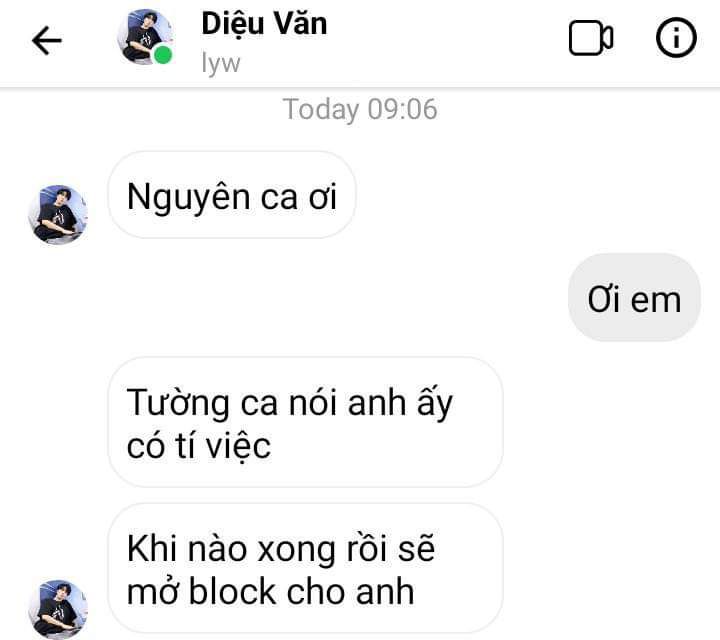Click the Diệu Văn contact name
The height and width of the screenshot is (640, 720).
(264, 24)
